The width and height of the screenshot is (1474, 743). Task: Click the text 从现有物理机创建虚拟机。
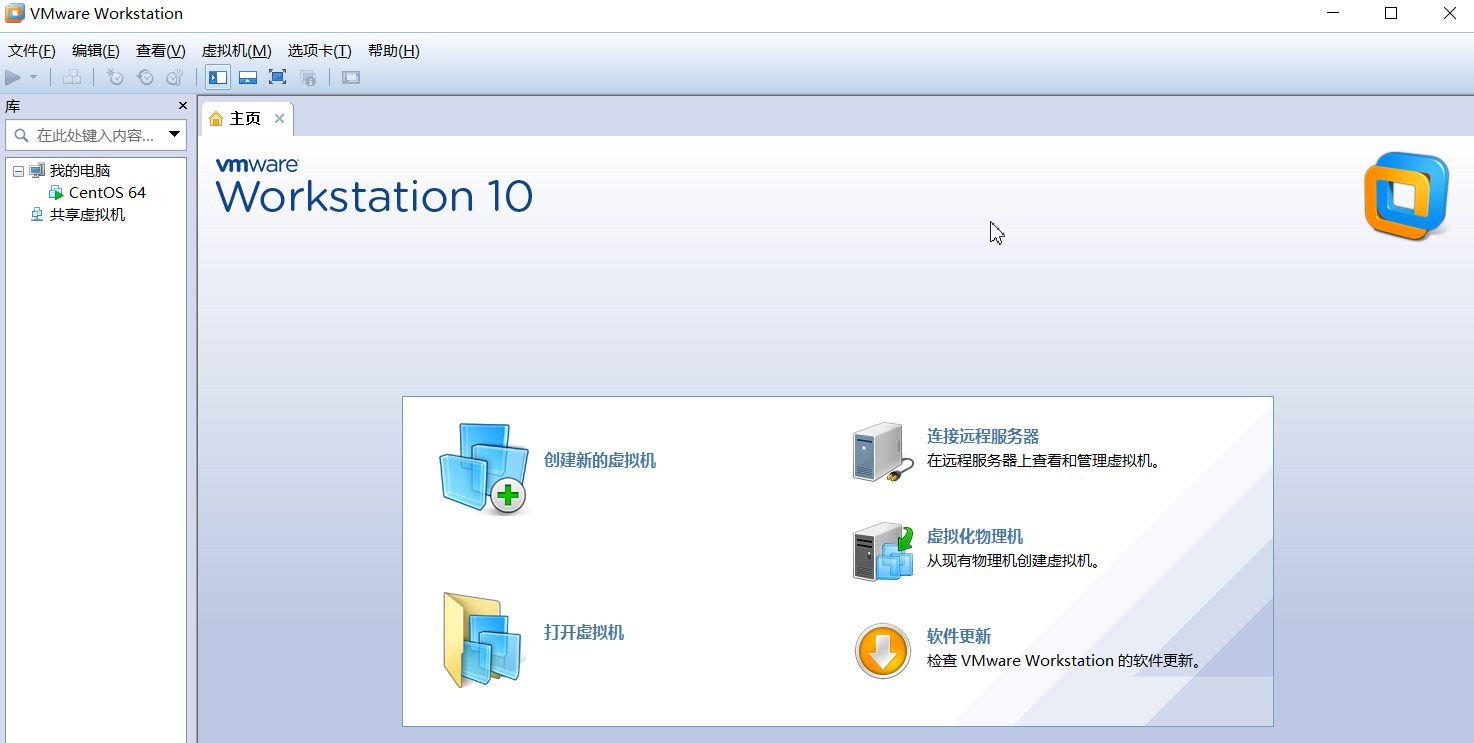(x=1013, y=561)
